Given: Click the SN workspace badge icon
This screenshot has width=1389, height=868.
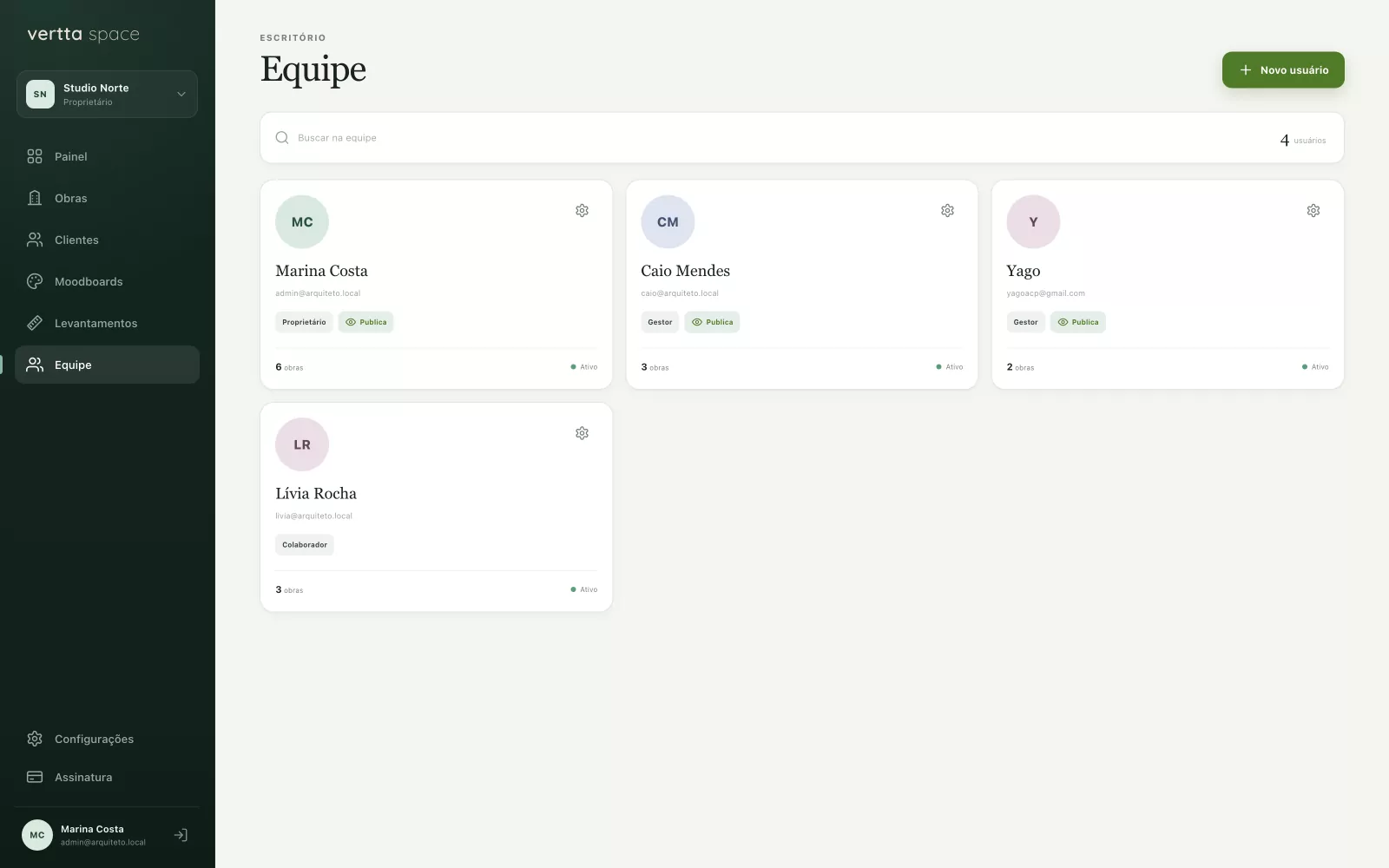Looking at the screenshot, I should (x=40, y=94).
